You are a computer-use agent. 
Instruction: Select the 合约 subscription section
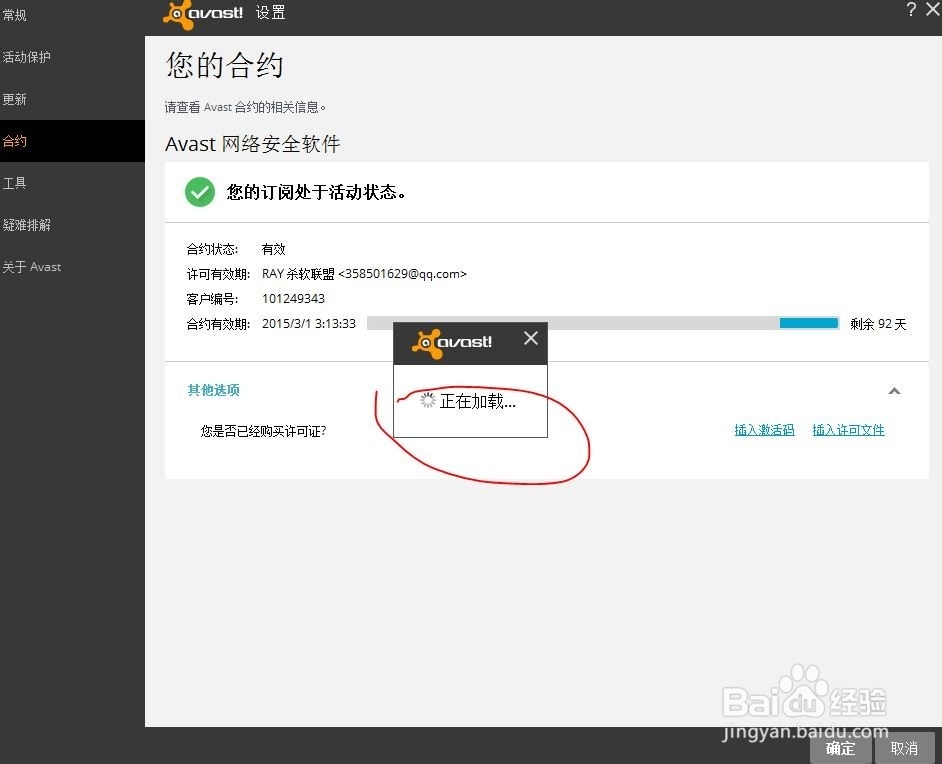72,141
